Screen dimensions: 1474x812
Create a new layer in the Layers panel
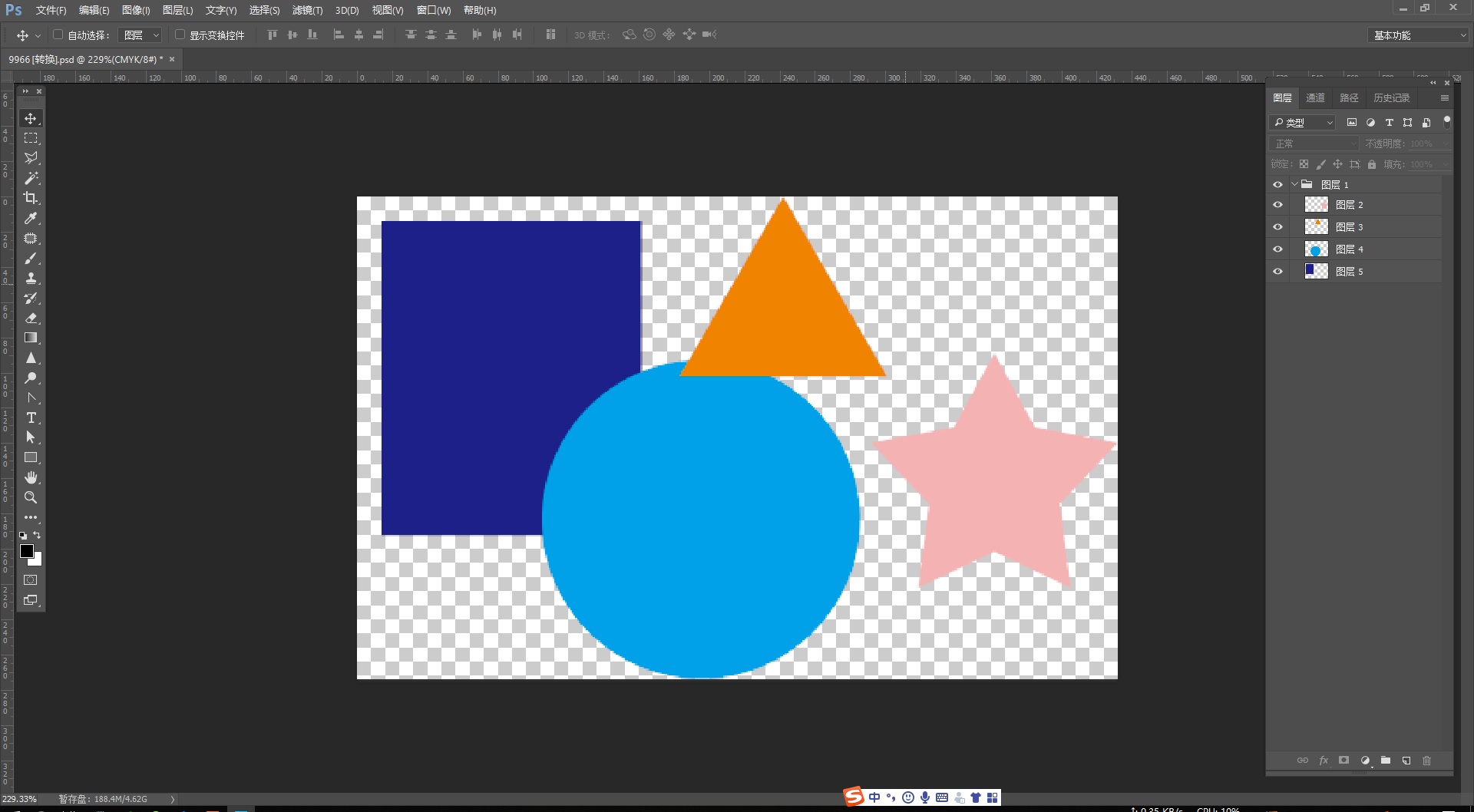1406,761
